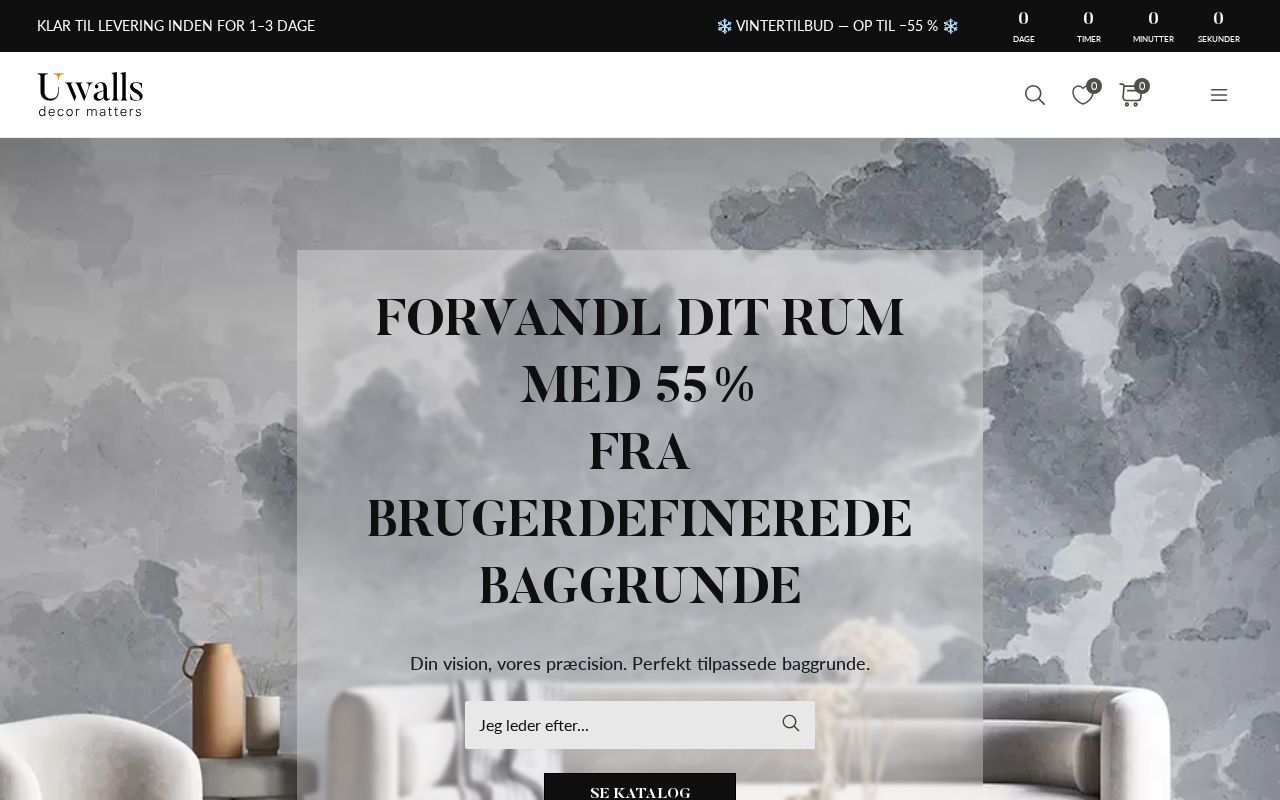
Task: Open the shopping cart icon
Action: tap(1130, 95)
